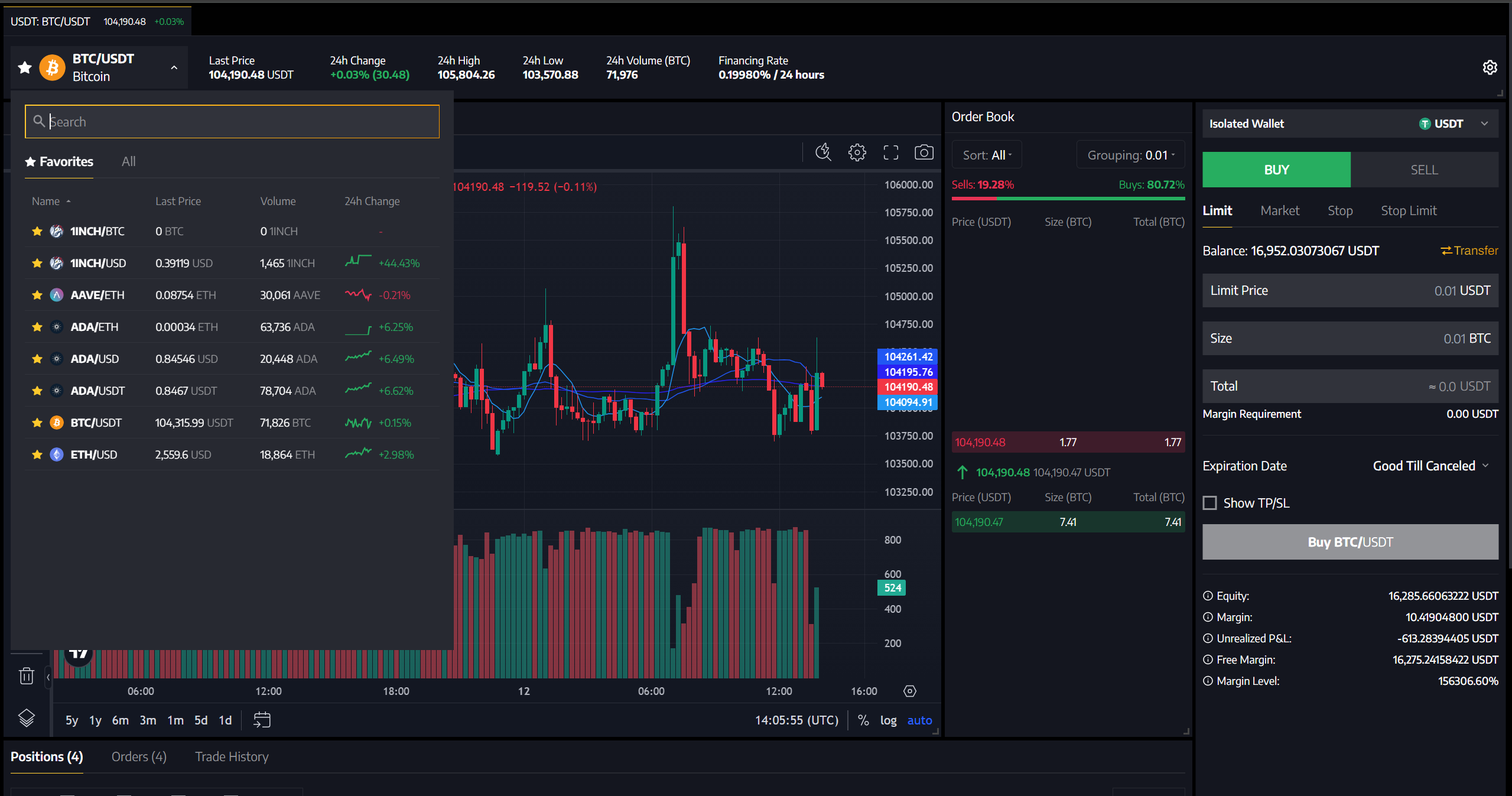The height and width of the screenshot is (796, 1512).
Task: Take a chart snapshot with camera icon
Action: click(924, 152)
